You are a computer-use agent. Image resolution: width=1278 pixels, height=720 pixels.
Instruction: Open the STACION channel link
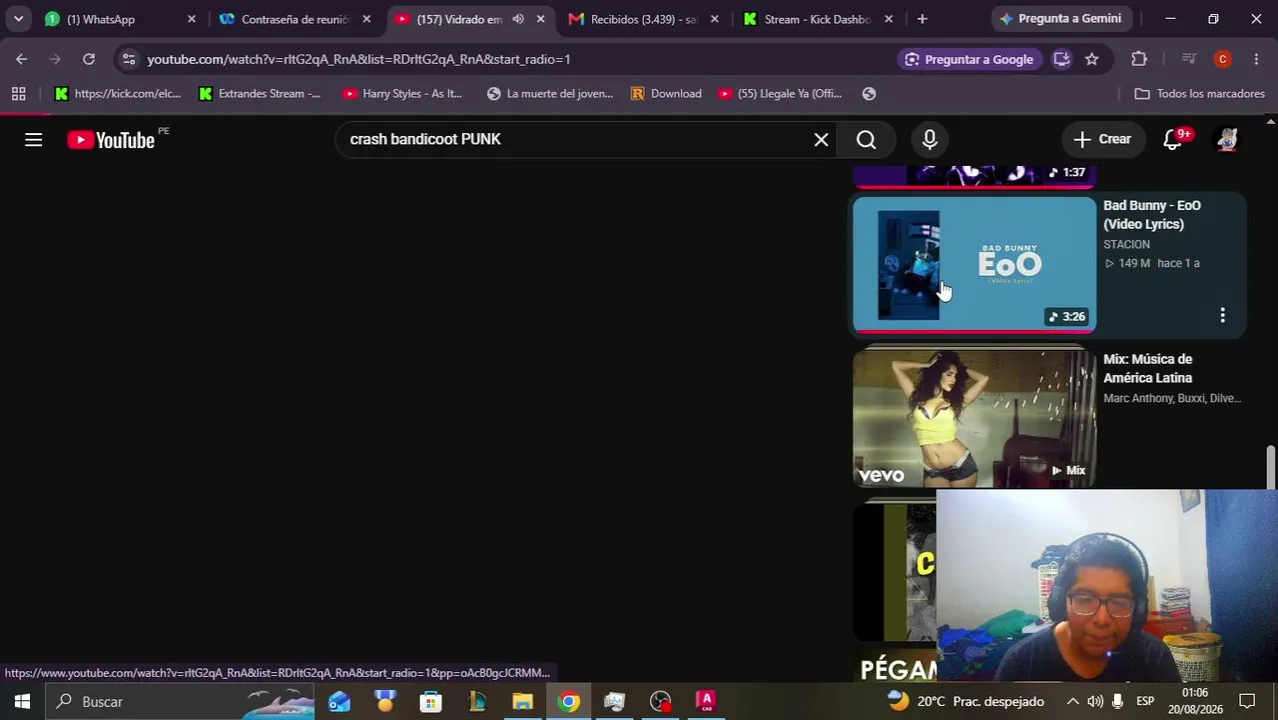(x=1126, y=244)
